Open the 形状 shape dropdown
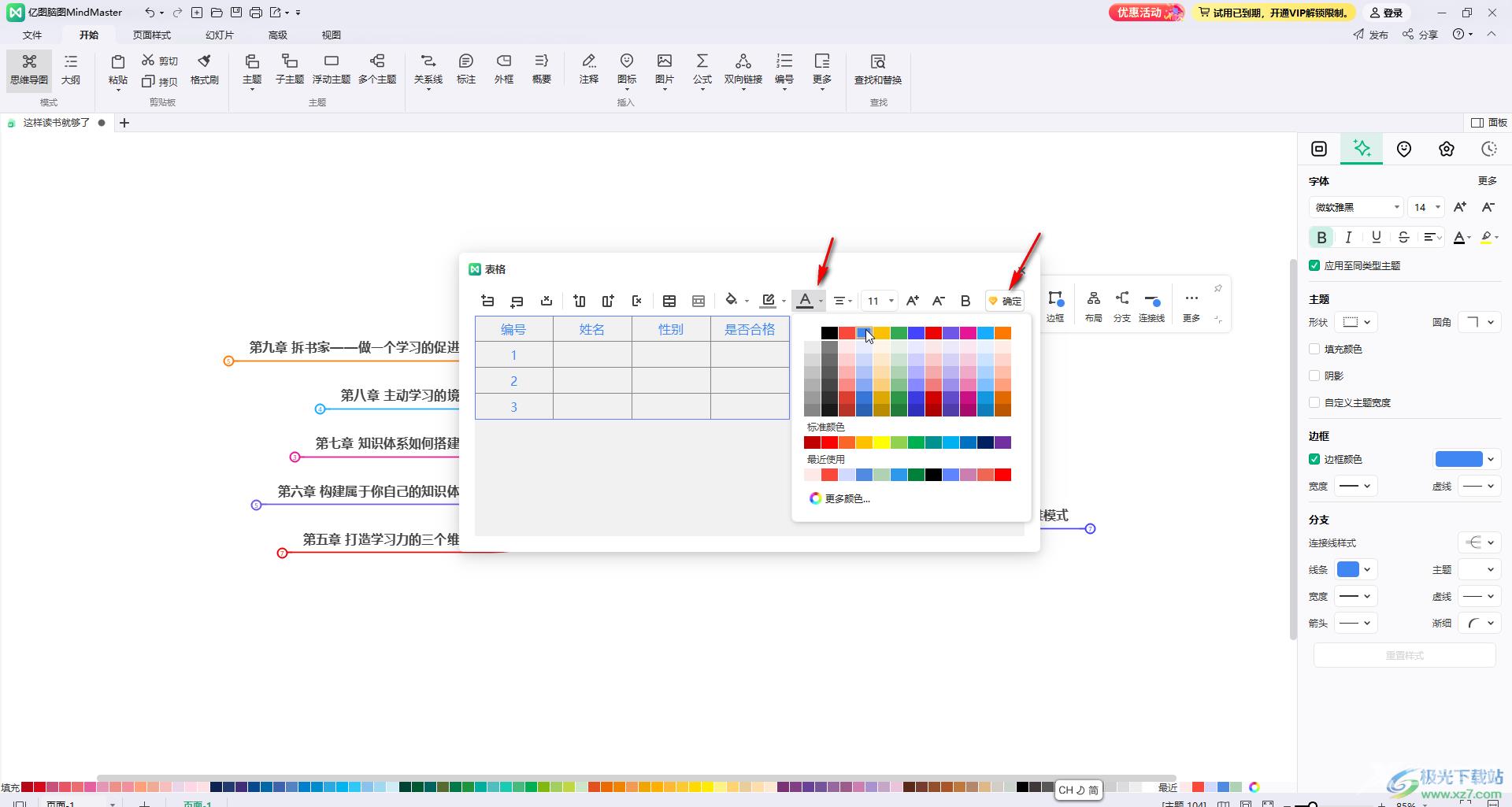1512x807 pixels. pos(1358,322)
